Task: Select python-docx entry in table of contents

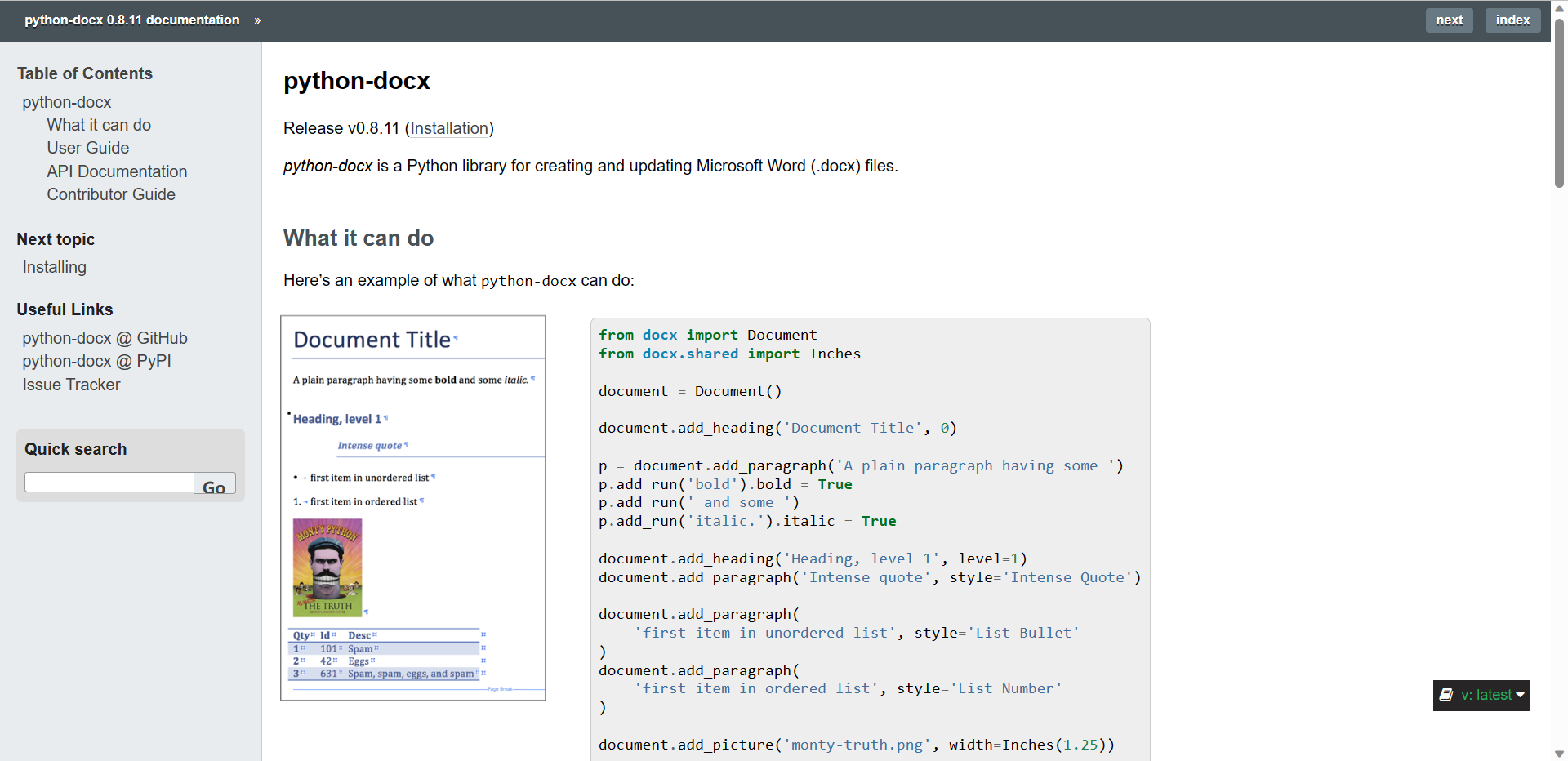Action: (67, 102)
